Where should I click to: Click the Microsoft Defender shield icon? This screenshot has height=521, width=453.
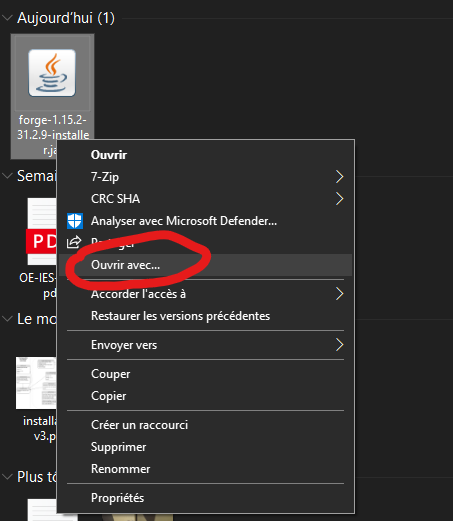point(75,221)
